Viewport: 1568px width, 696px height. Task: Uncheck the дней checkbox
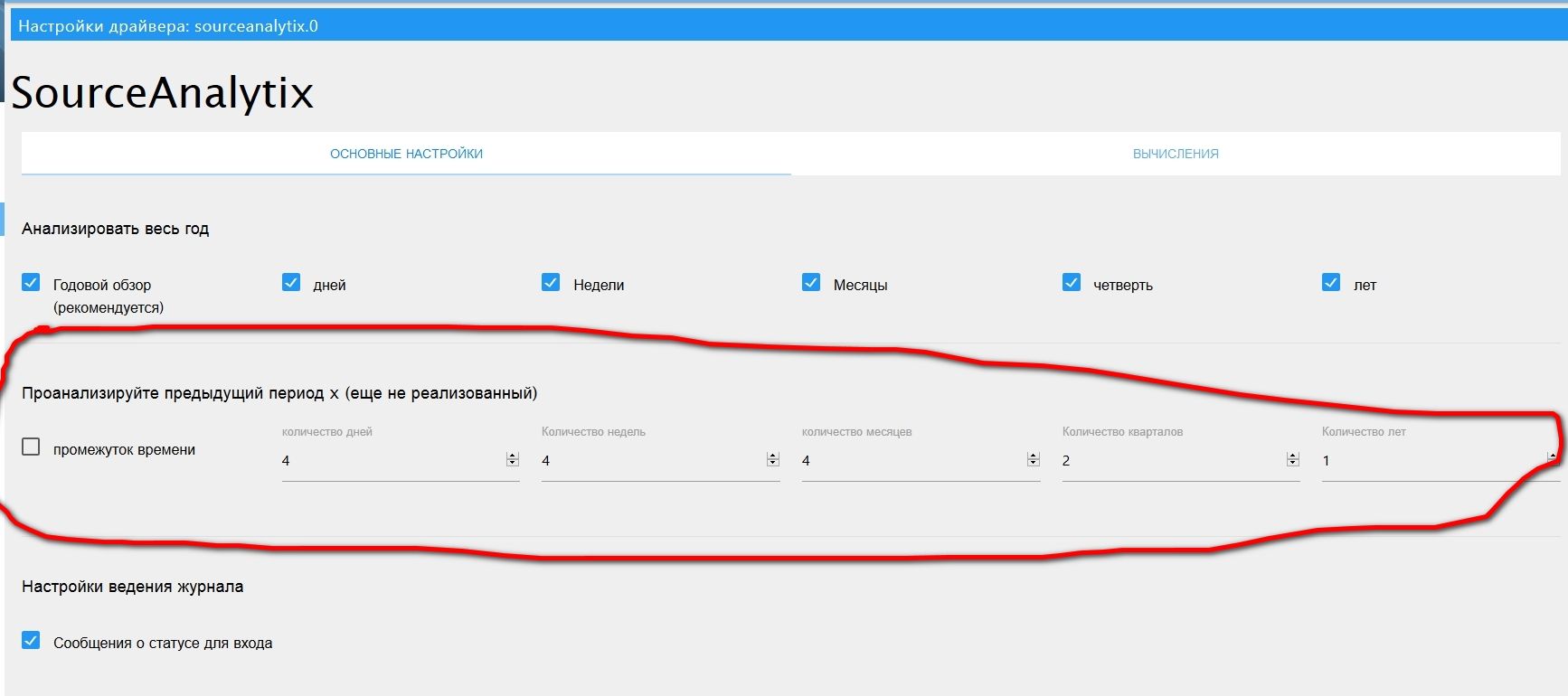pos(291,283)
